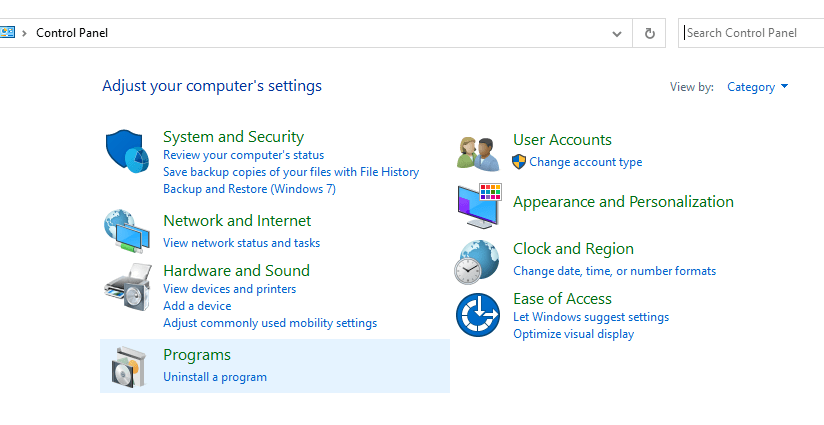This screenshot has width=824, height=425.
Task: Open the Ease of Access icon
Action: point(478,315)
